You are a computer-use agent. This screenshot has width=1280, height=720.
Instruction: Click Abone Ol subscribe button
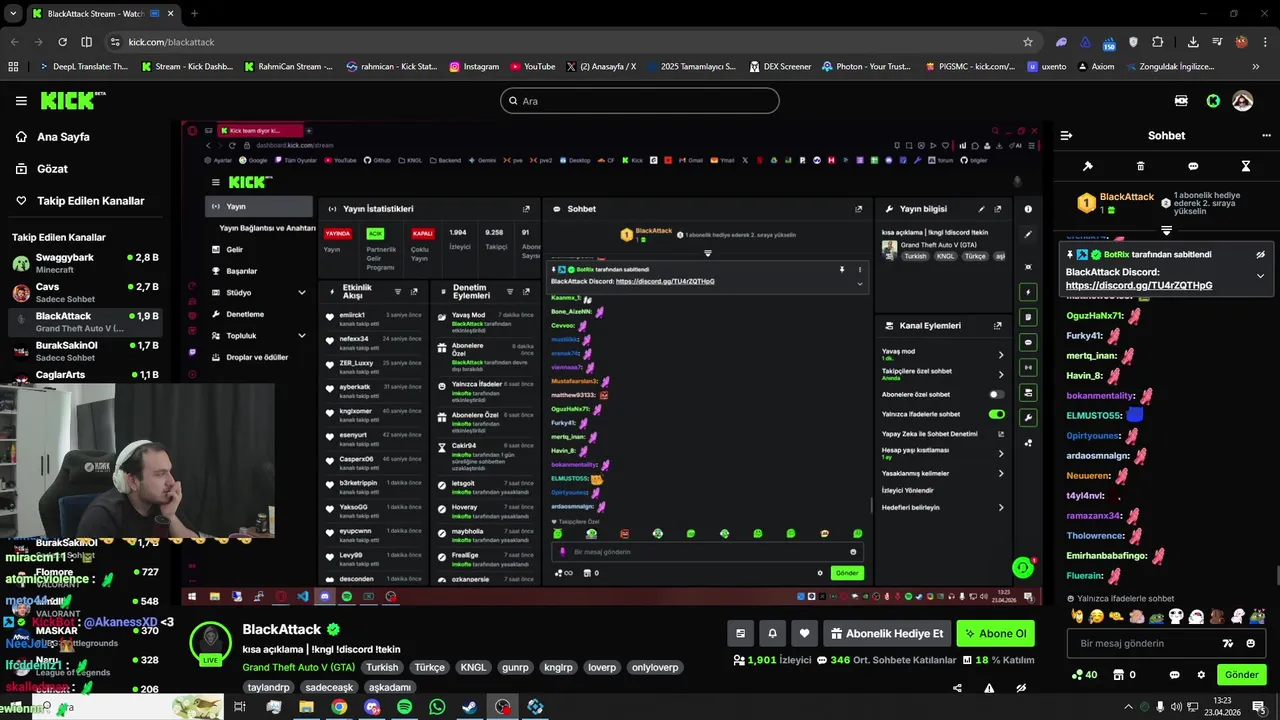click(995, 633)
